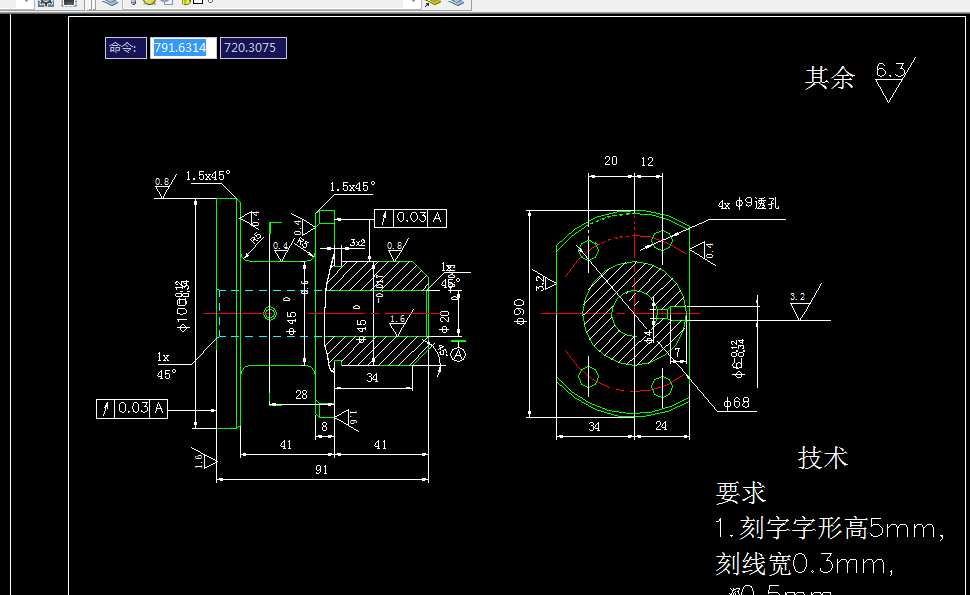Click the blue stacked-layers icon on left toolbar

click(x=110, y=4)
